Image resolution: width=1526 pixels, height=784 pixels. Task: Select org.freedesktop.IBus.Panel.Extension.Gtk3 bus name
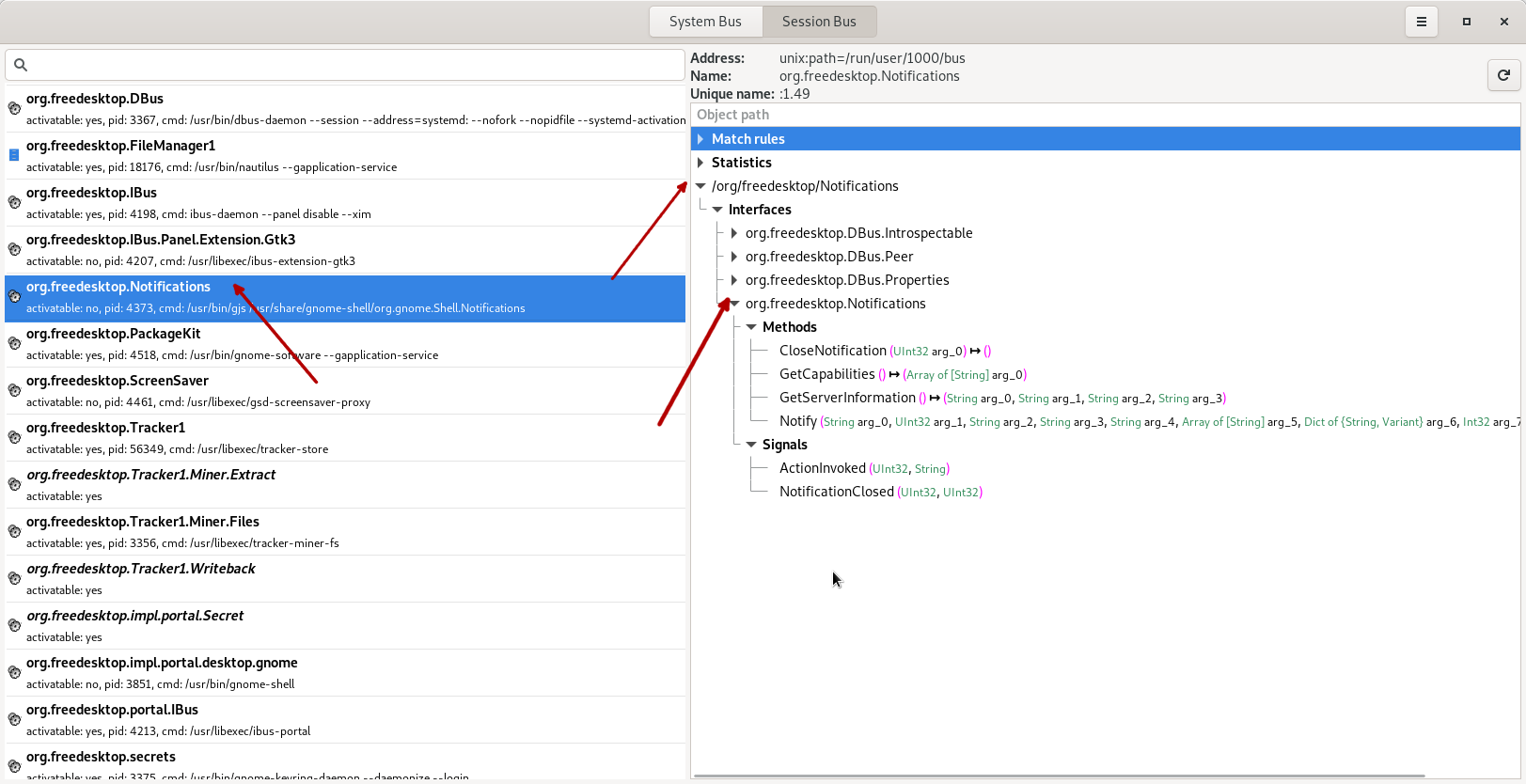click(x=345, y=250)
